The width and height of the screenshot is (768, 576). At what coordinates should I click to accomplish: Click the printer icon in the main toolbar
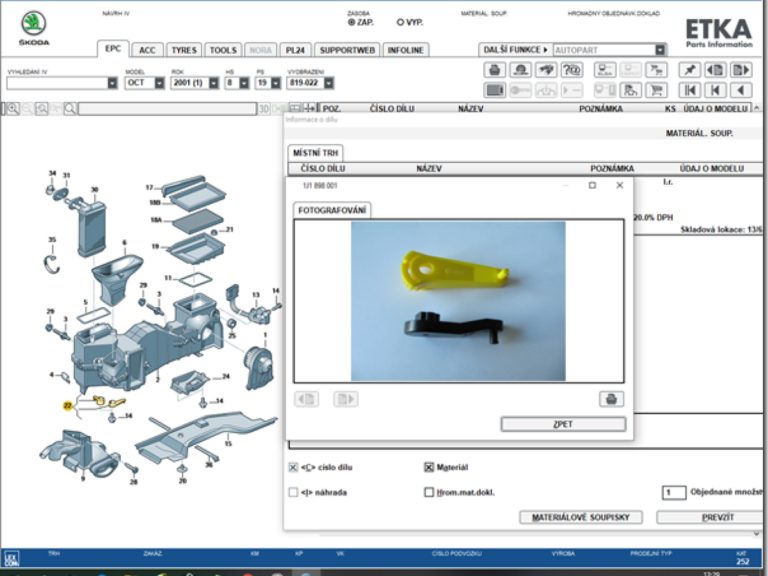(x=494, y=70)
